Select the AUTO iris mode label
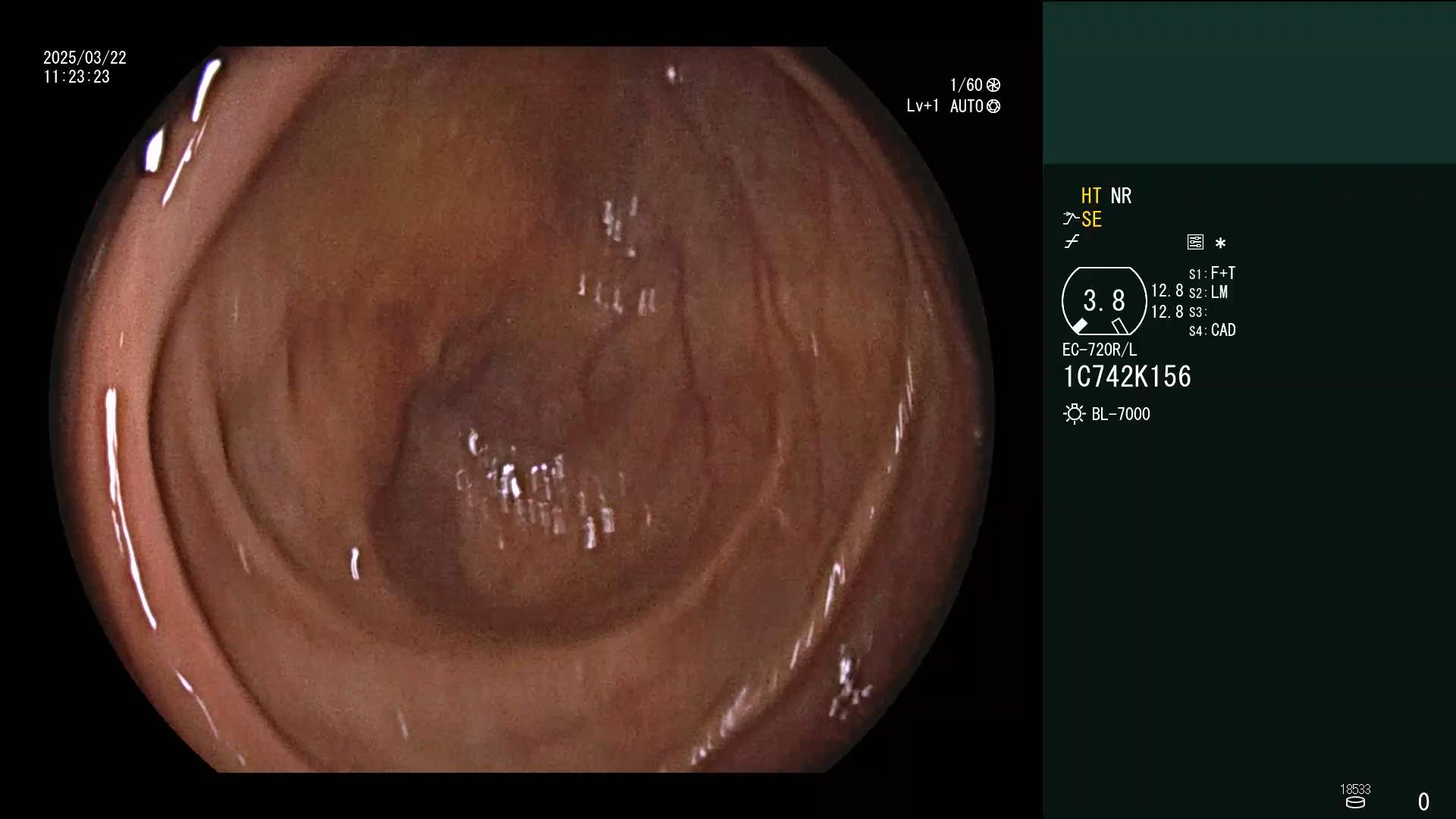The height and width of the screenshot is (819, 1456). [x=967, y=106]
